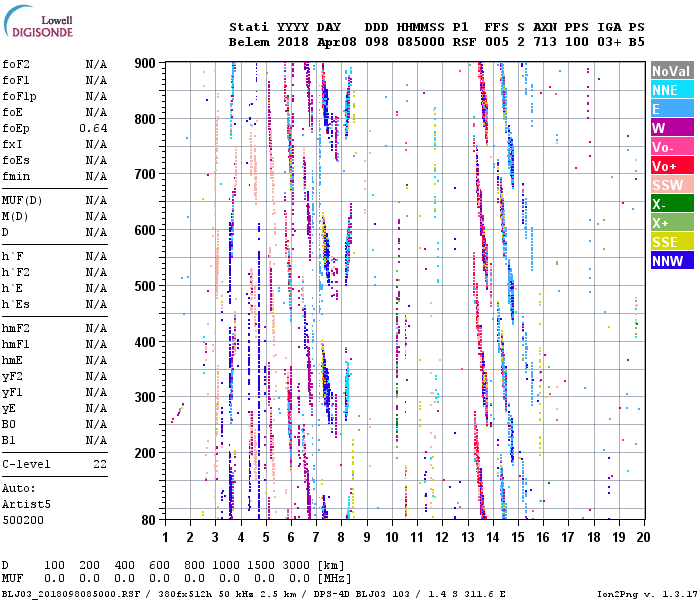Click the PS value B5
The height and width of the screenshot is (600, 700).
coord(637,42)
